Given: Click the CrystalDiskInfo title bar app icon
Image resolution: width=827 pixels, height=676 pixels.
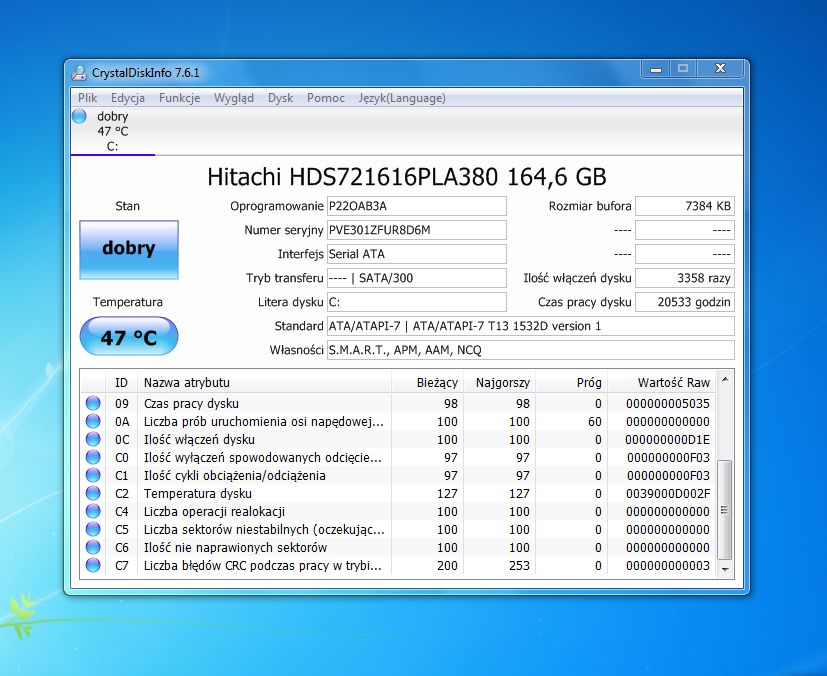Looking at the screenshot, I should click(79, 73).
